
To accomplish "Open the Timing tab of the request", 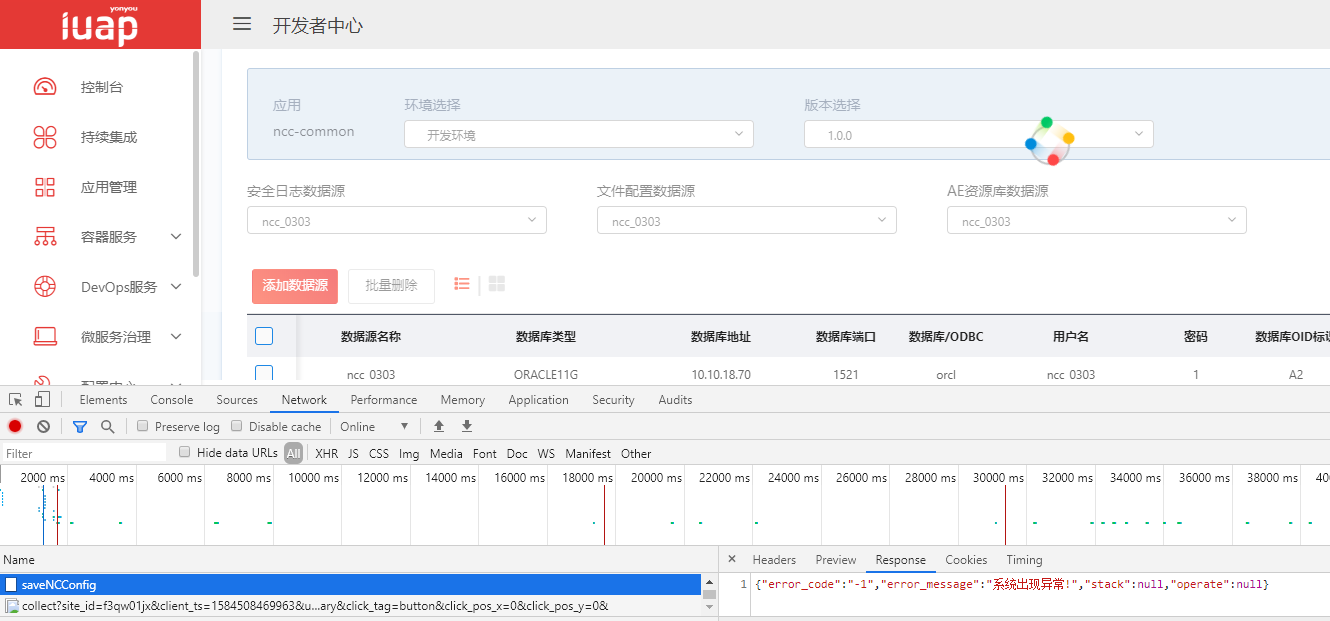I will tap(1024, 560).
